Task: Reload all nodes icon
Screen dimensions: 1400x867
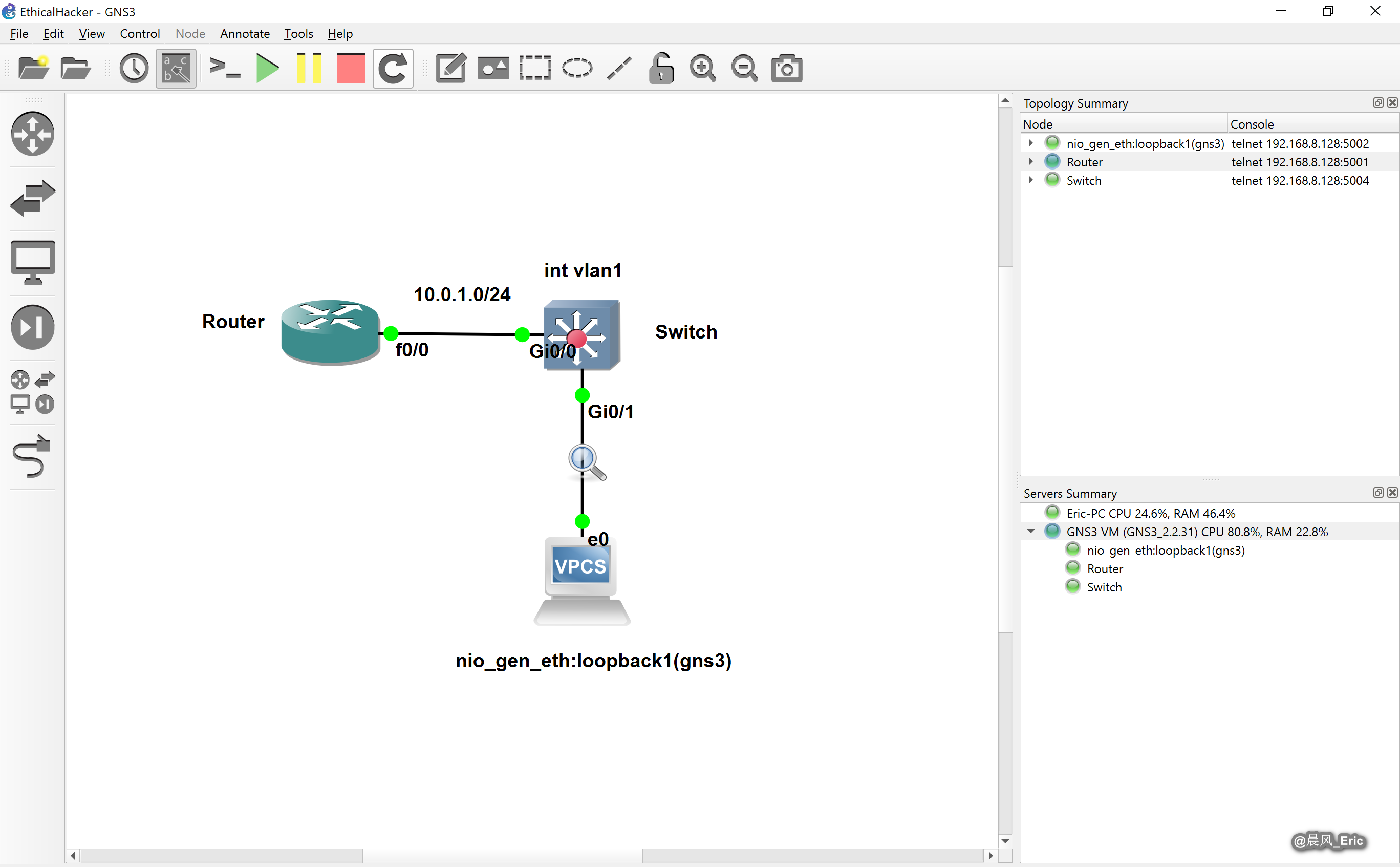Action: click(393, 68)
